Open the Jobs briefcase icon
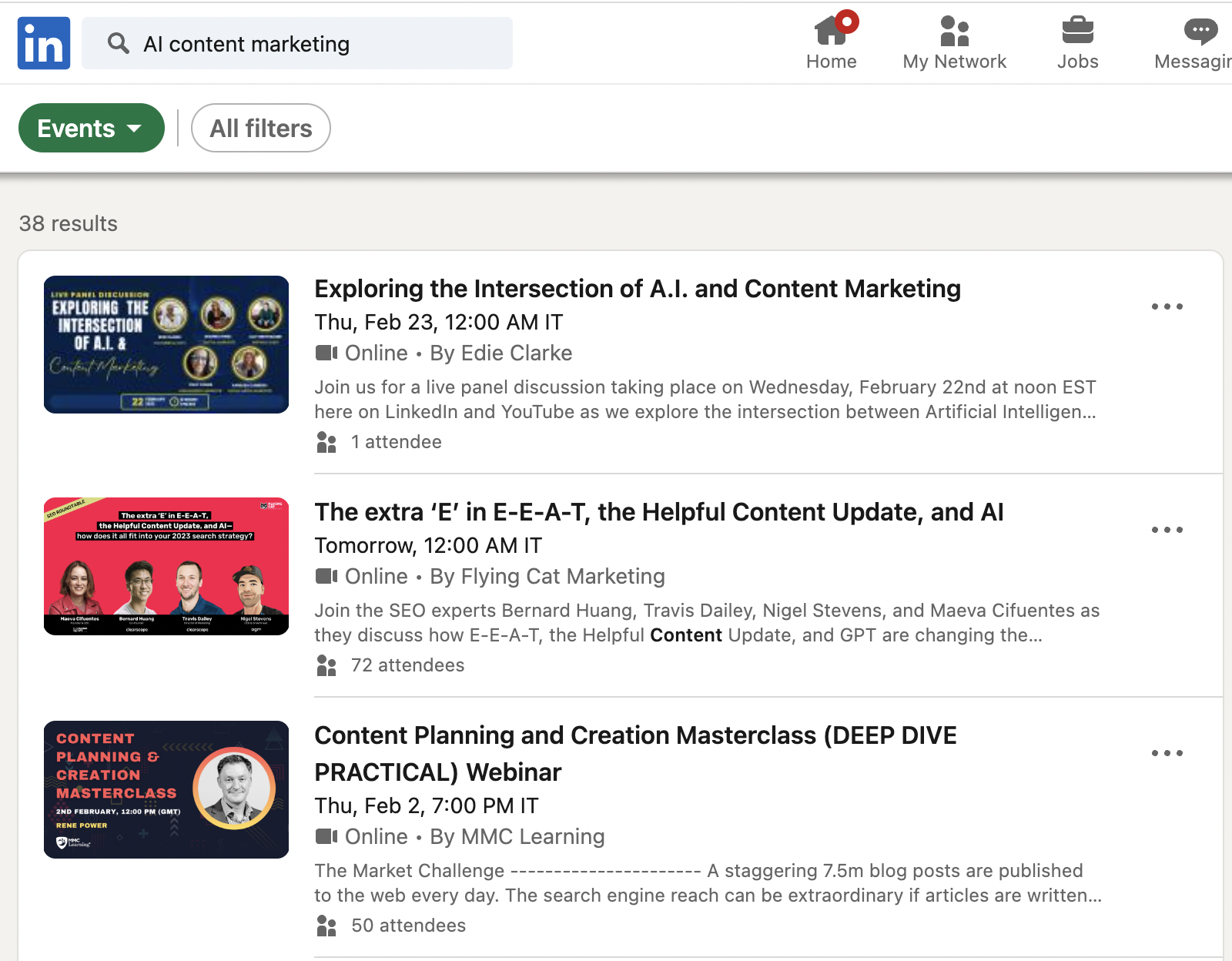The image size is (1232, 961). point(1077,32)
